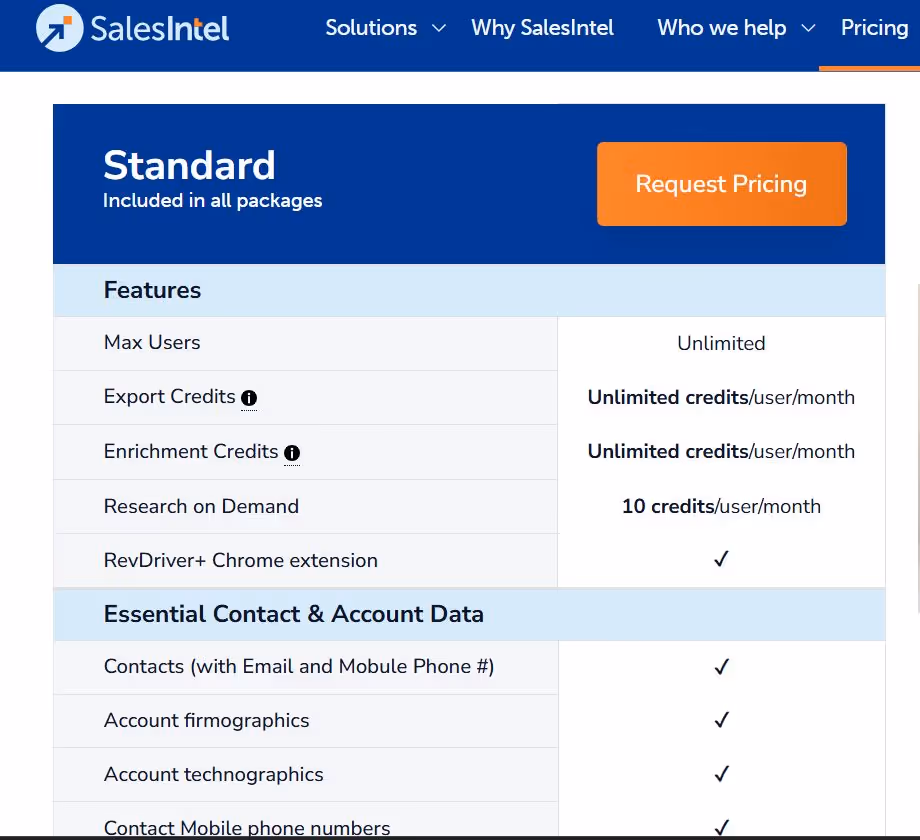Click the Research on Demand credits value
The width and height of the screenshot is (920, 840).
(721, 506)
